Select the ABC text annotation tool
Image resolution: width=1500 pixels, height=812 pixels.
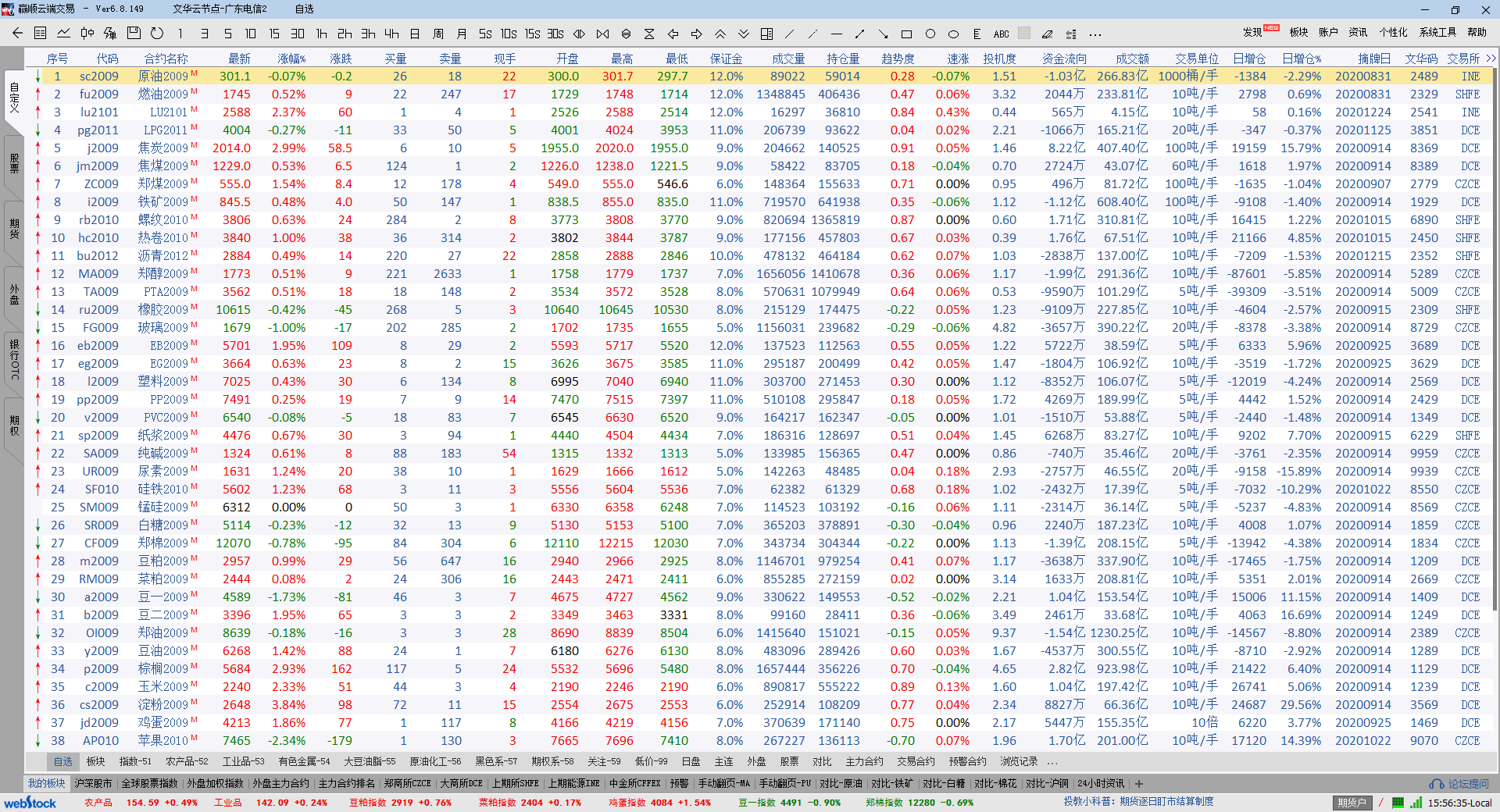(x=1001, y=34)
